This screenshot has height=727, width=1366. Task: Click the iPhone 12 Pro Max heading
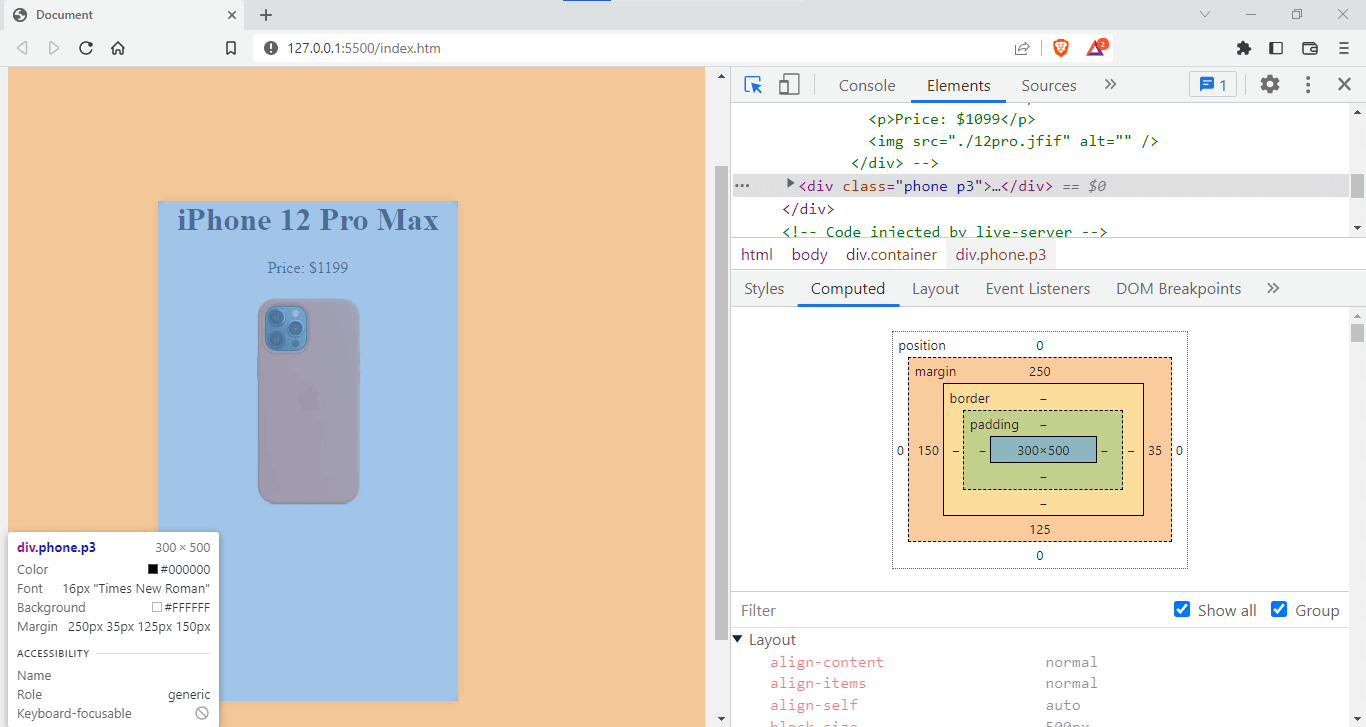tap(308, 220)
